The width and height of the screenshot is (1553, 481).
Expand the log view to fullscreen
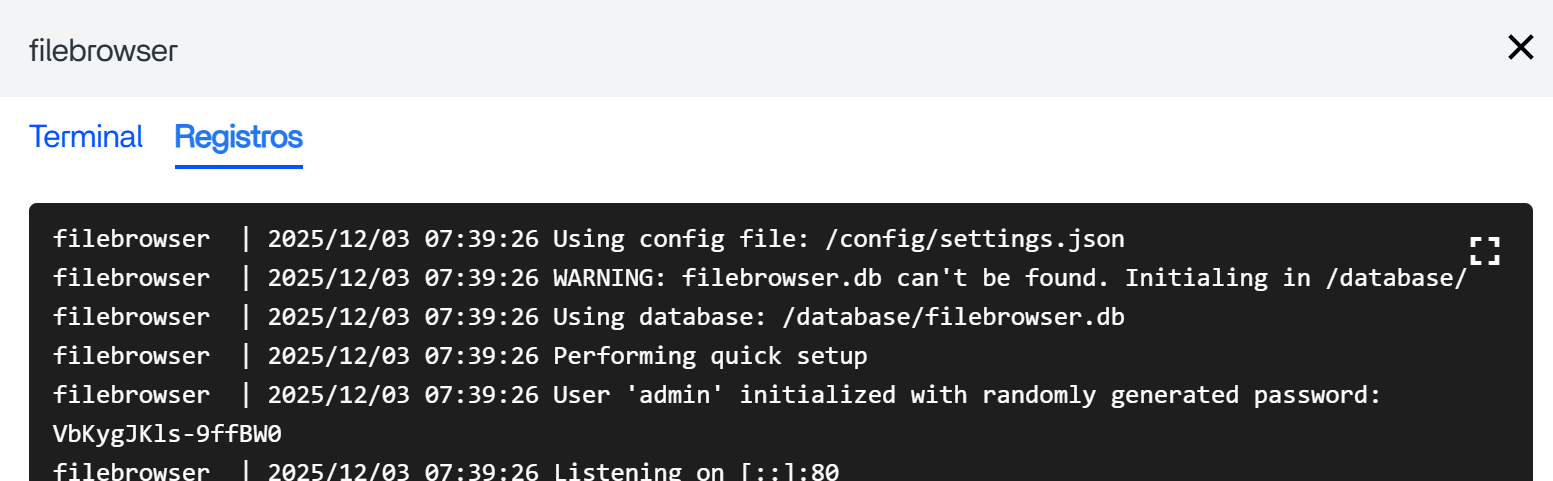click(1485, 250)
